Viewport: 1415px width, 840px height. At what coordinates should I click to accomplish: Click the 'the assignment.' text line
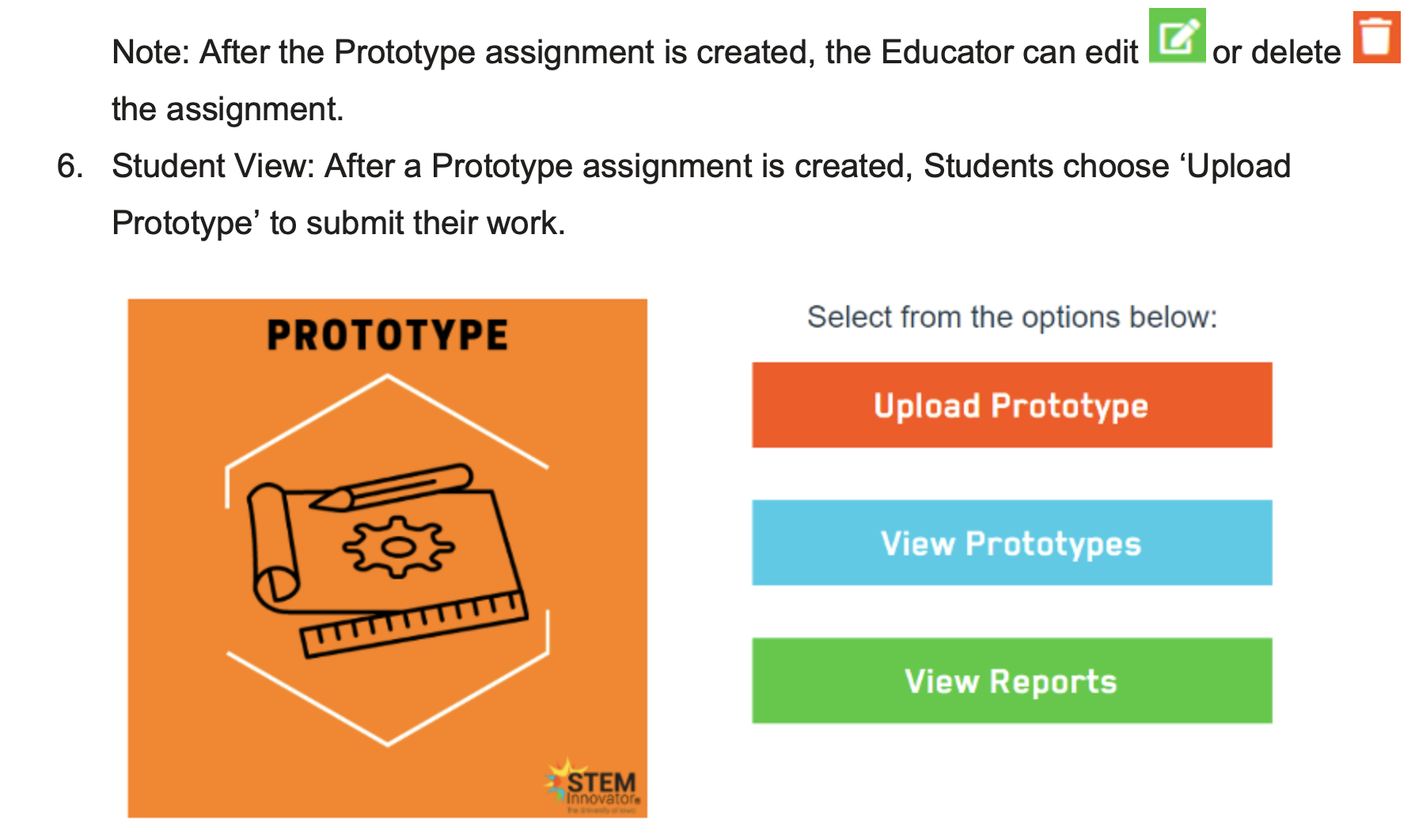(228, 109)
